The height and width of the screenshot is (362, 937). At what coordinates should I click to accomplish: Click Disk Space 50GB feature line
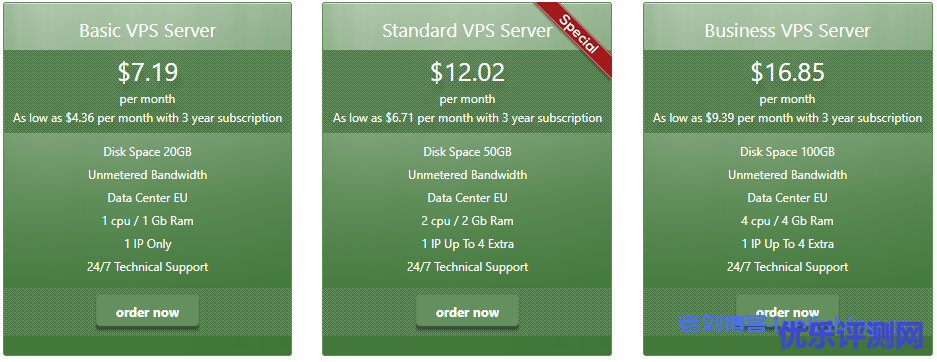click(x=467, y=152)
